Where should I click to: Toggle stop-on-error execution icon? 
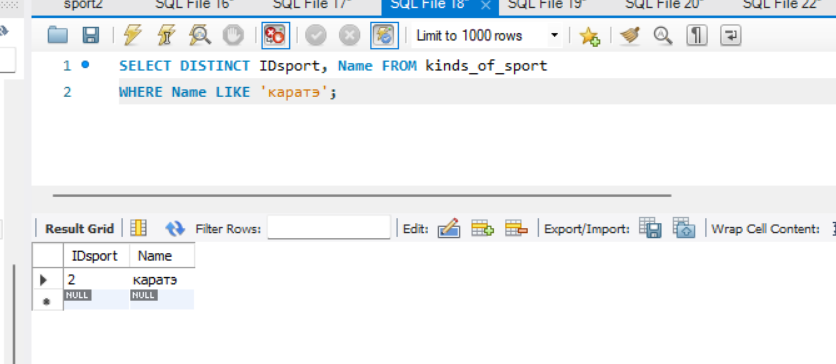[276, 36]
